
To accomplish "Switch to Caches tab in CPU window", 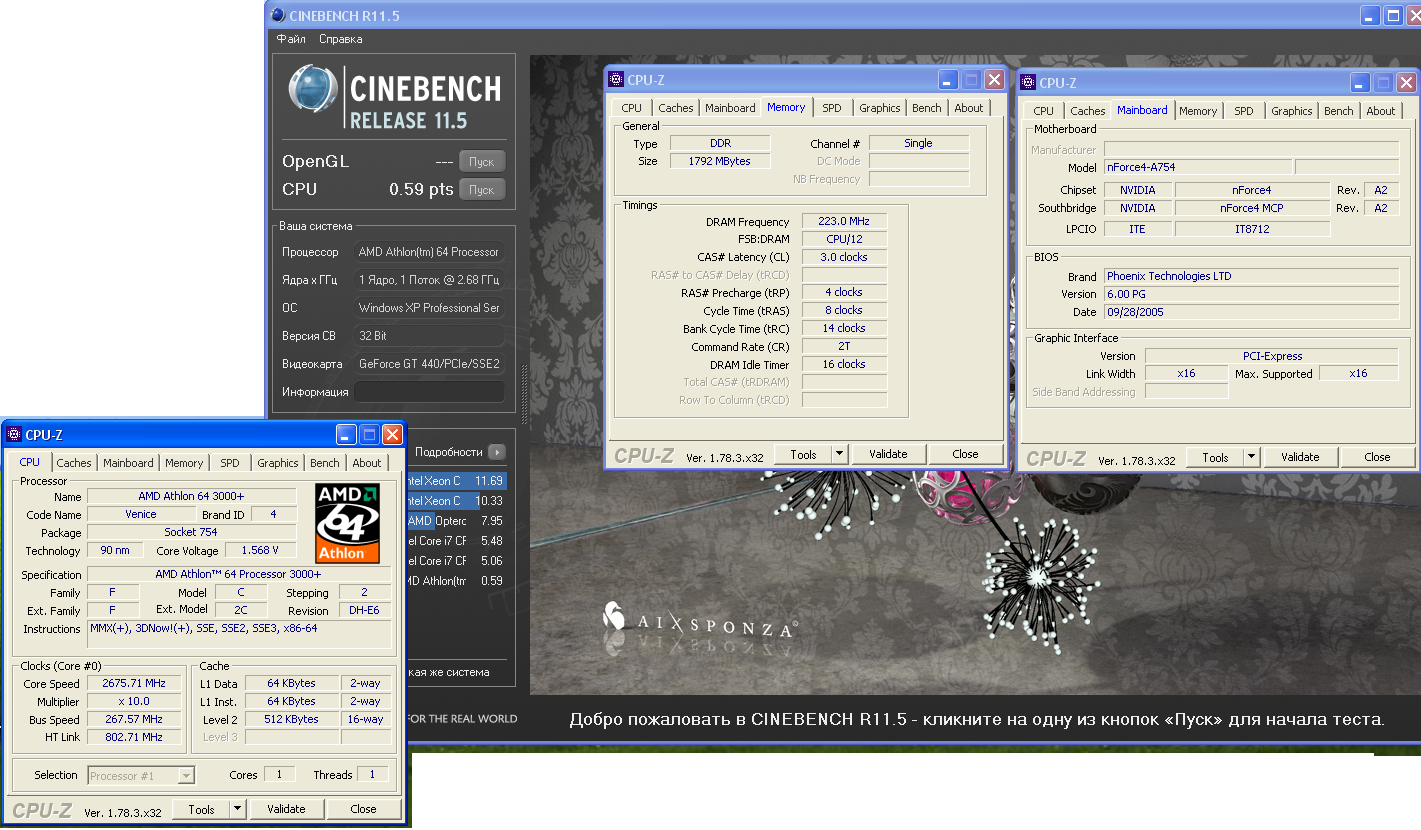I will pos(74,463).
